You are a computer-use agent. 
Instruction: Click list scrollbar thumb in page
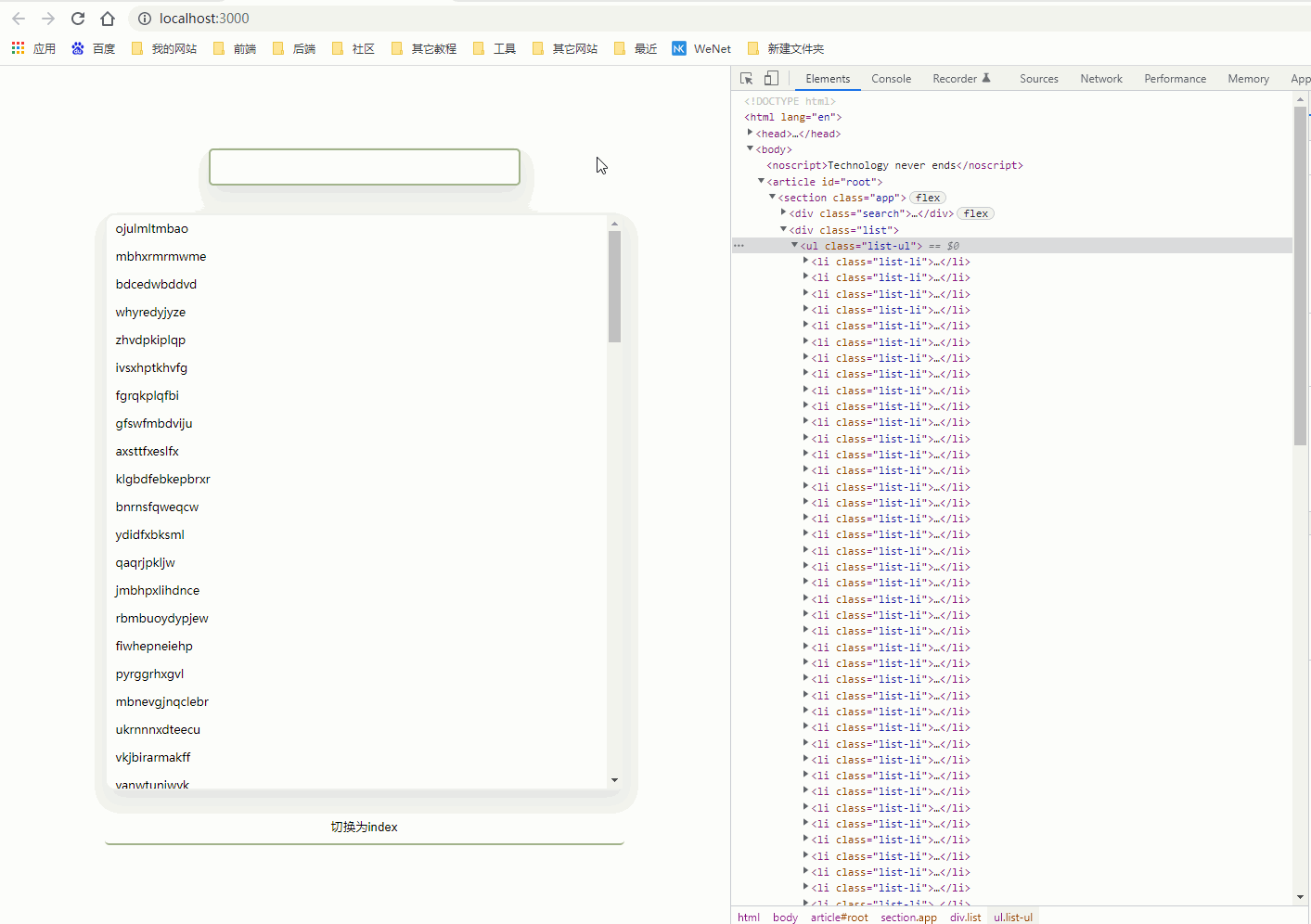pos(614,287)
